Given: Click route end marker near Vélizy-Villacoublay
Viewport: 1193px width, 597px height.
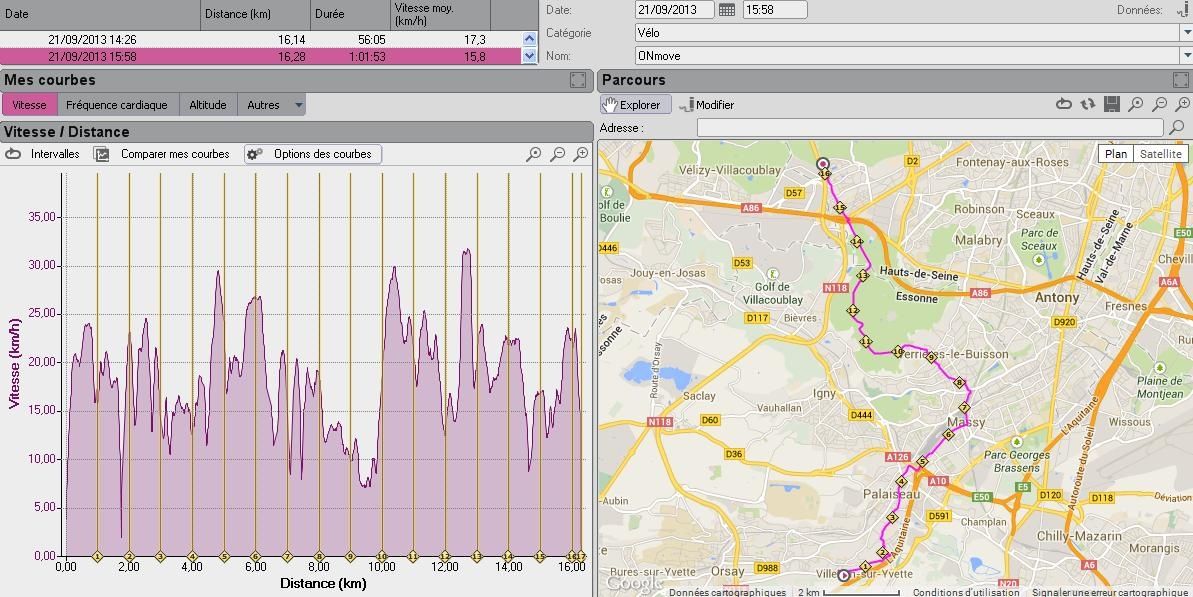Looking at the screenshot, I should tap(822, 164).
